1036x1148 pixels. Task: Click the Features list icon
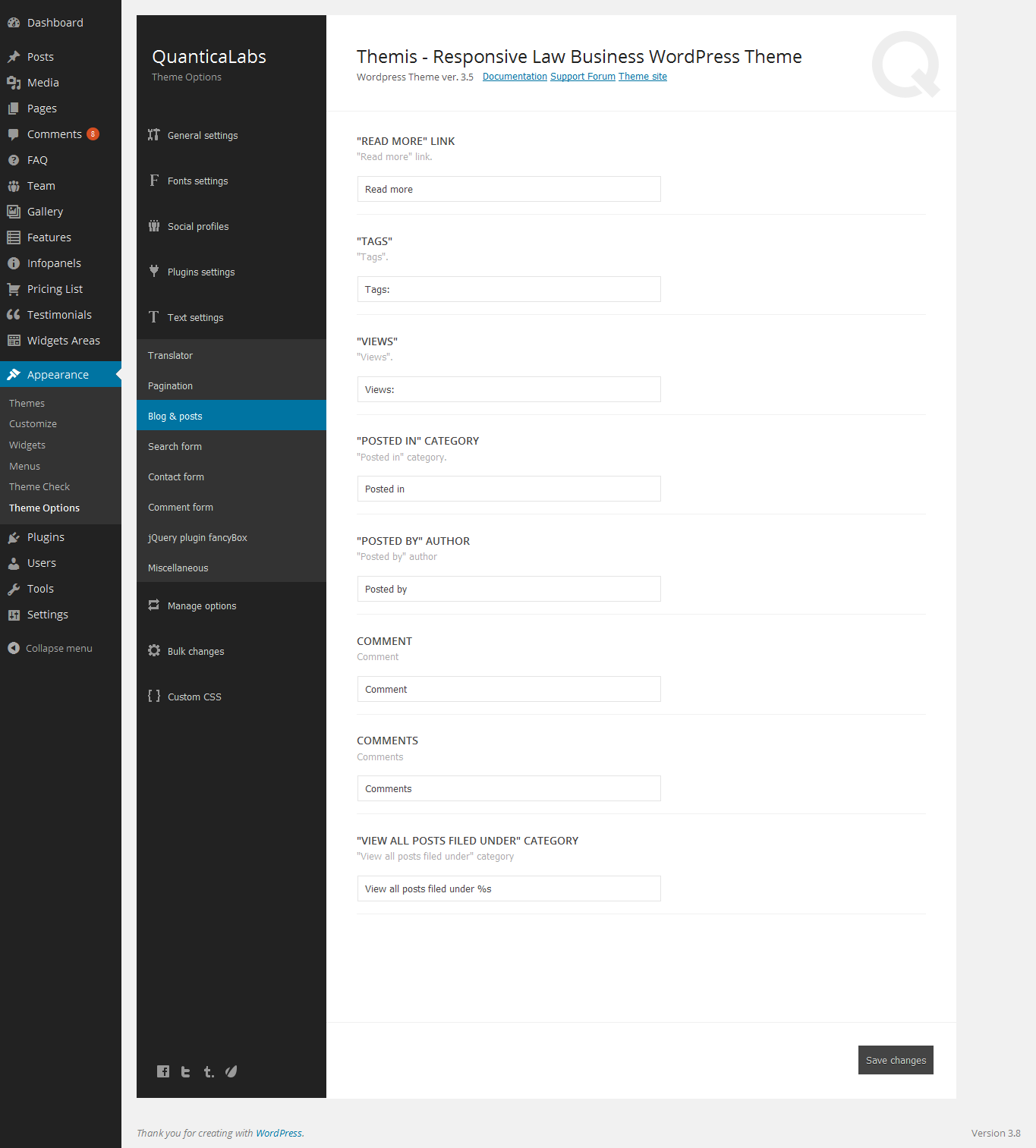tap(14, 237)
